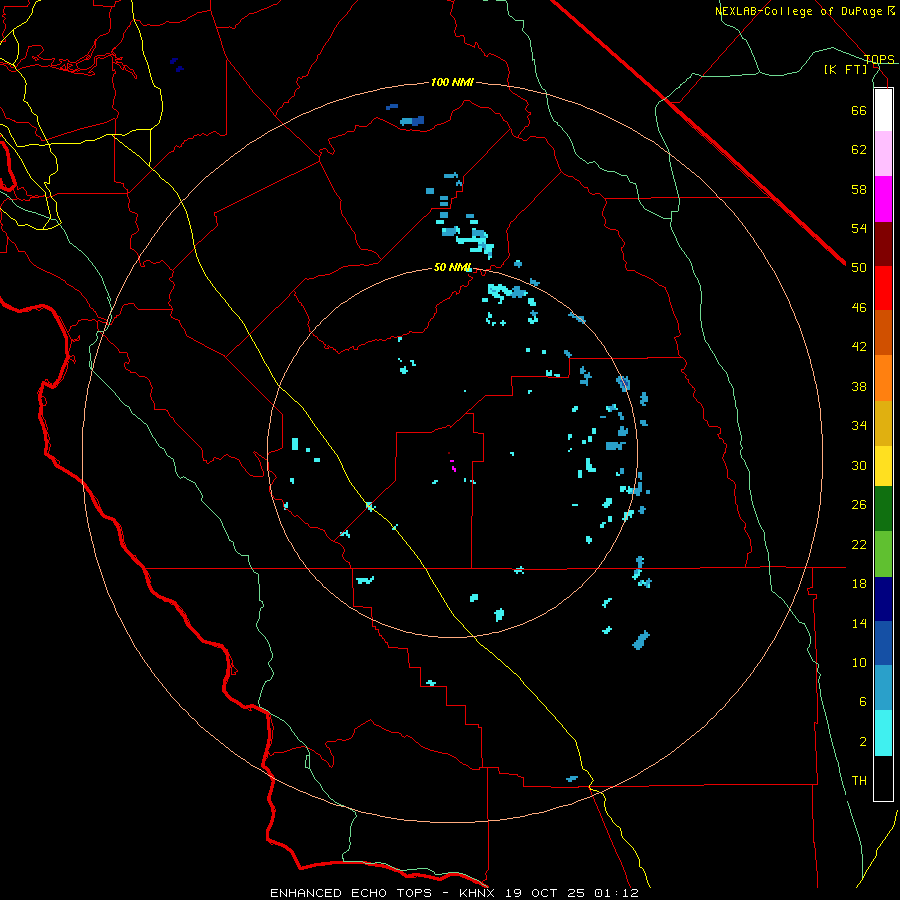Click the legend value "62"
Image resolution: width=900 pixels, height=900 pixels.
click(859, 150)
